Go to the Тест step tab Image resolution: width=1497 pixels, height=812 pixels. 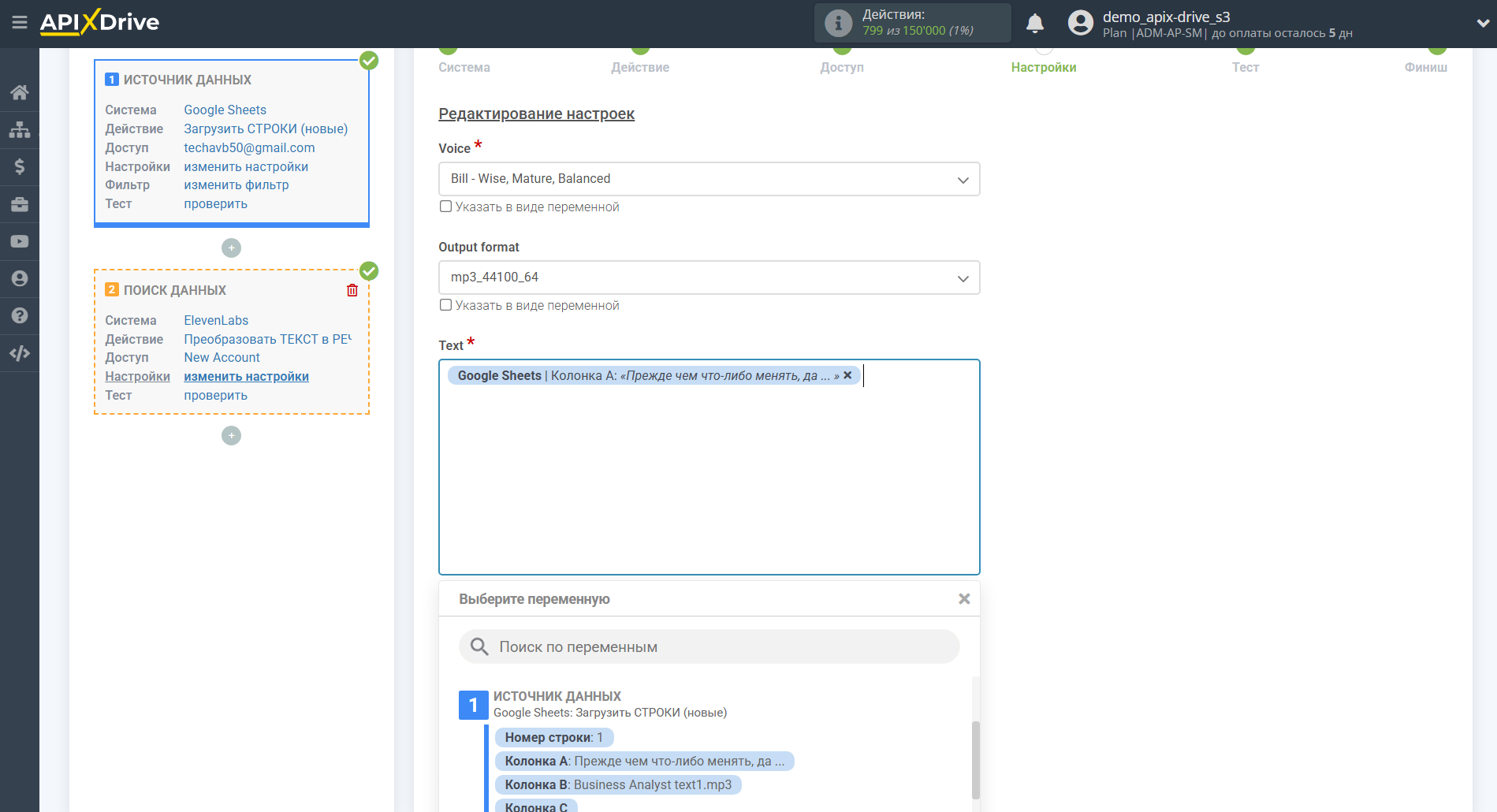[1245, 67]
